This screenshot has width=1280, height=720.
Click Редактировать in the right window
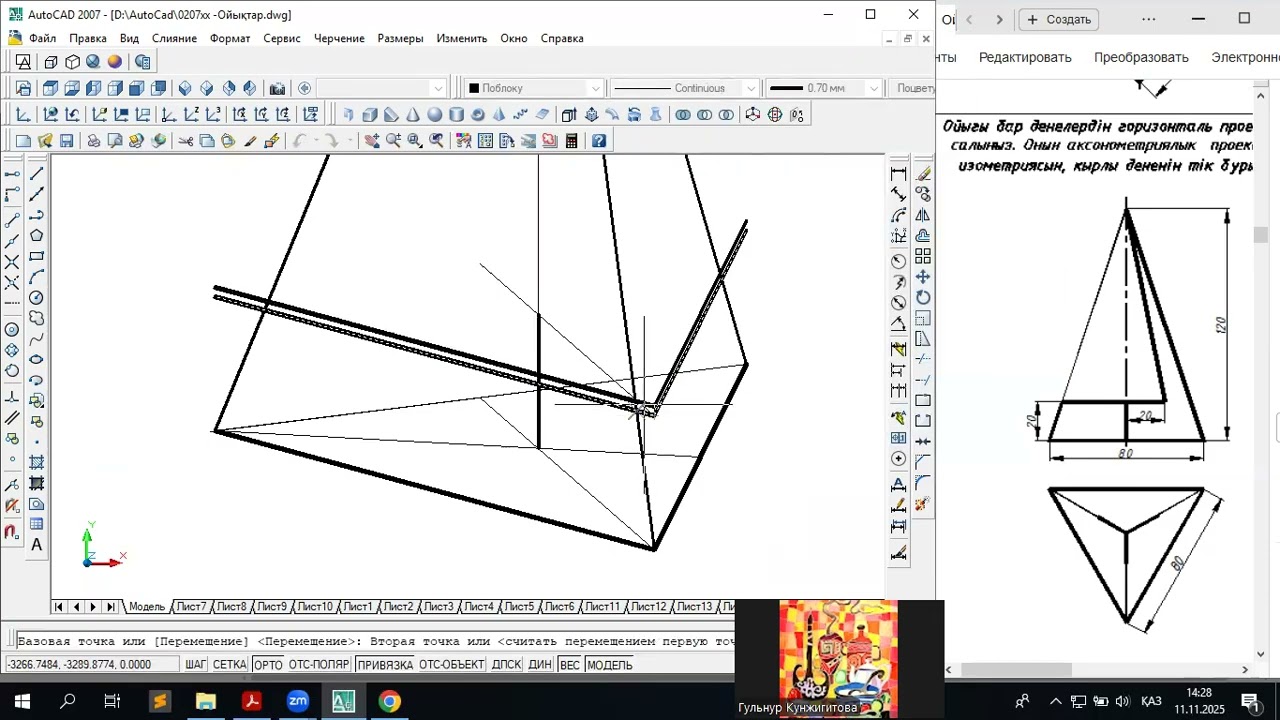coord(1025,57)
